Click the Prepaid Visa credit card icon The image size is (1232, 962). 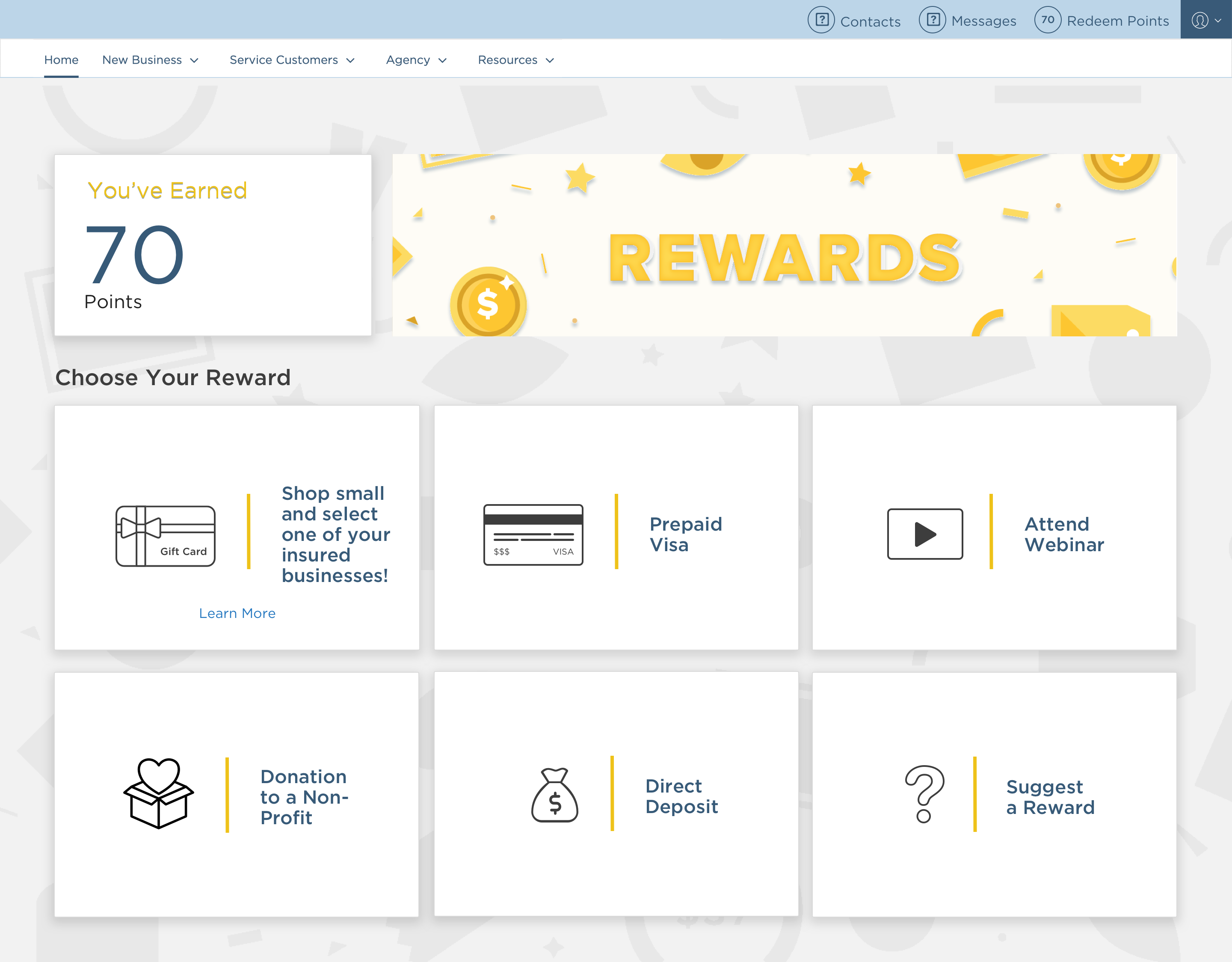coord(533,534)
